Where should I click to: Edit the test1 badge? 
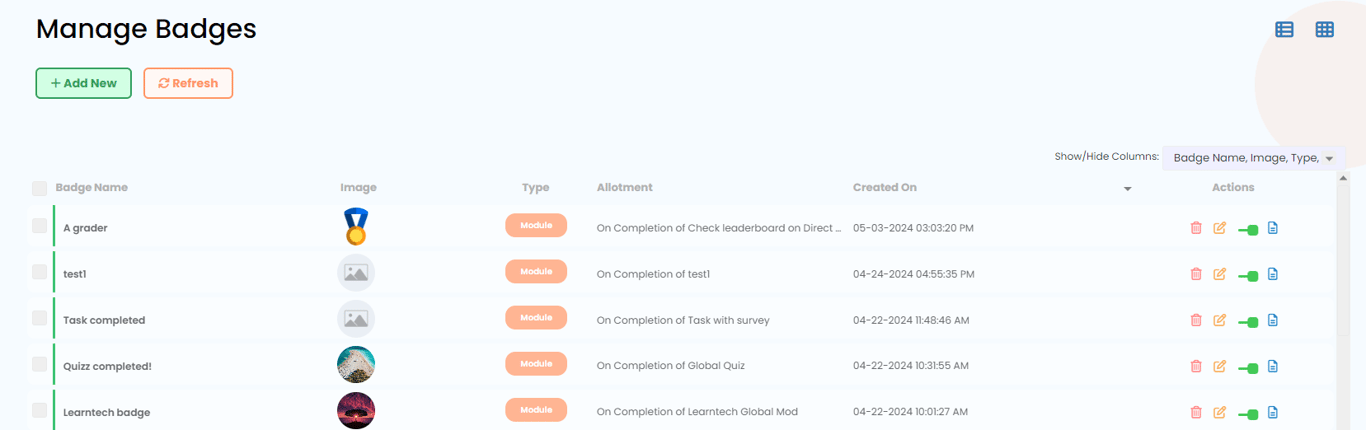[1219, 274]
